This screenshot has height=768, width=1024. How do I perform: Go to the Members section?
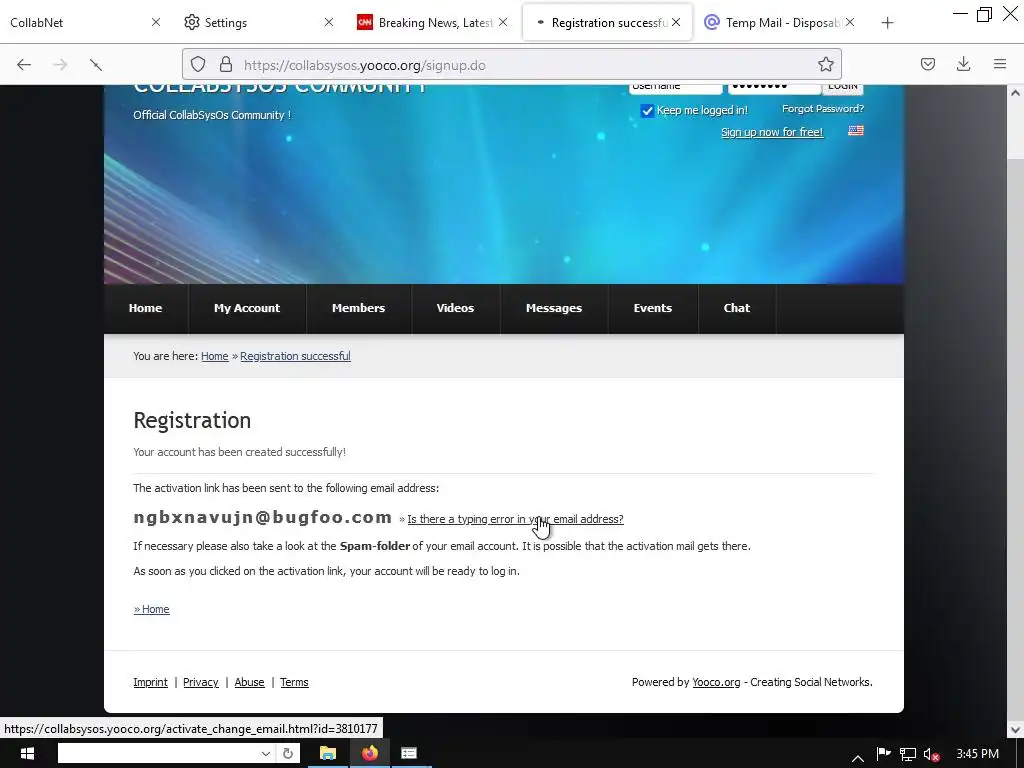(x=359, y=308)
